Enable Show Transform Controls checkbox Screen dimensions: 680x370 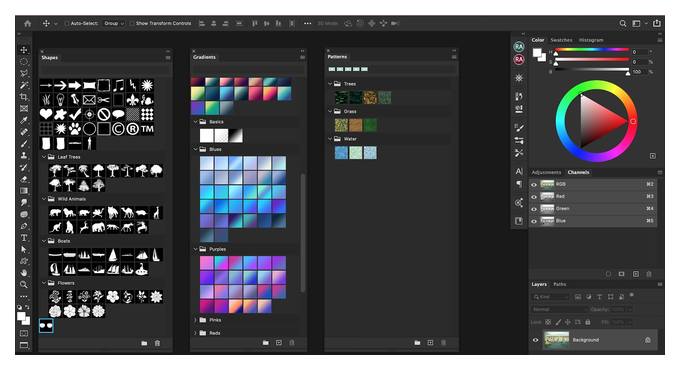pos(132,23)
